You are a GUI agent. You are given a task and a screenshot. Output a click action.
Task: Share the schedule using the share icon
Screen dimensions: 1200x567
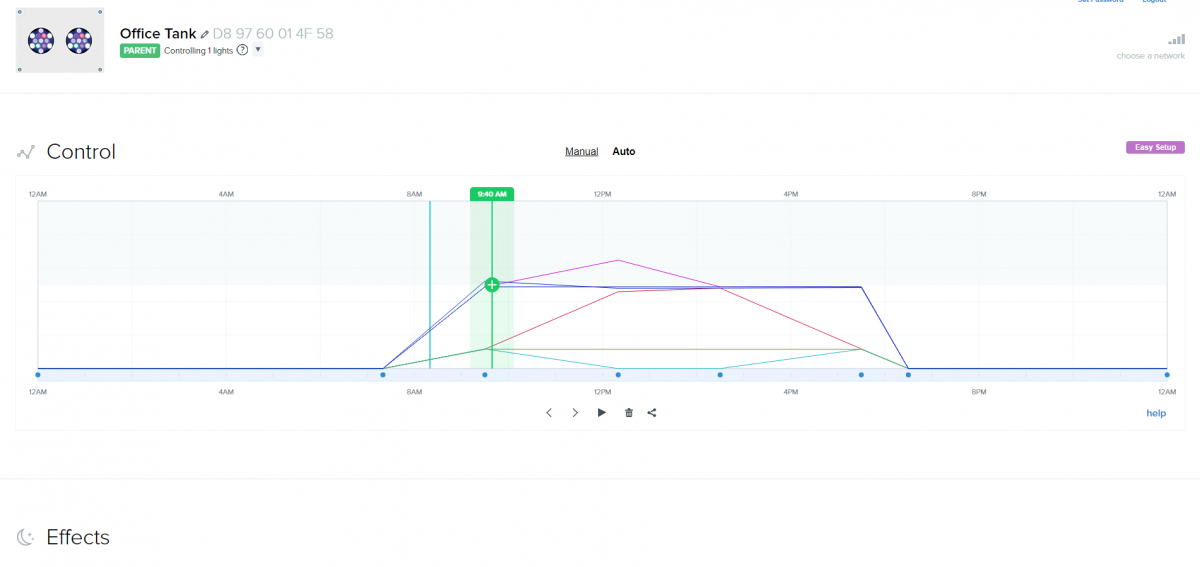652,413
